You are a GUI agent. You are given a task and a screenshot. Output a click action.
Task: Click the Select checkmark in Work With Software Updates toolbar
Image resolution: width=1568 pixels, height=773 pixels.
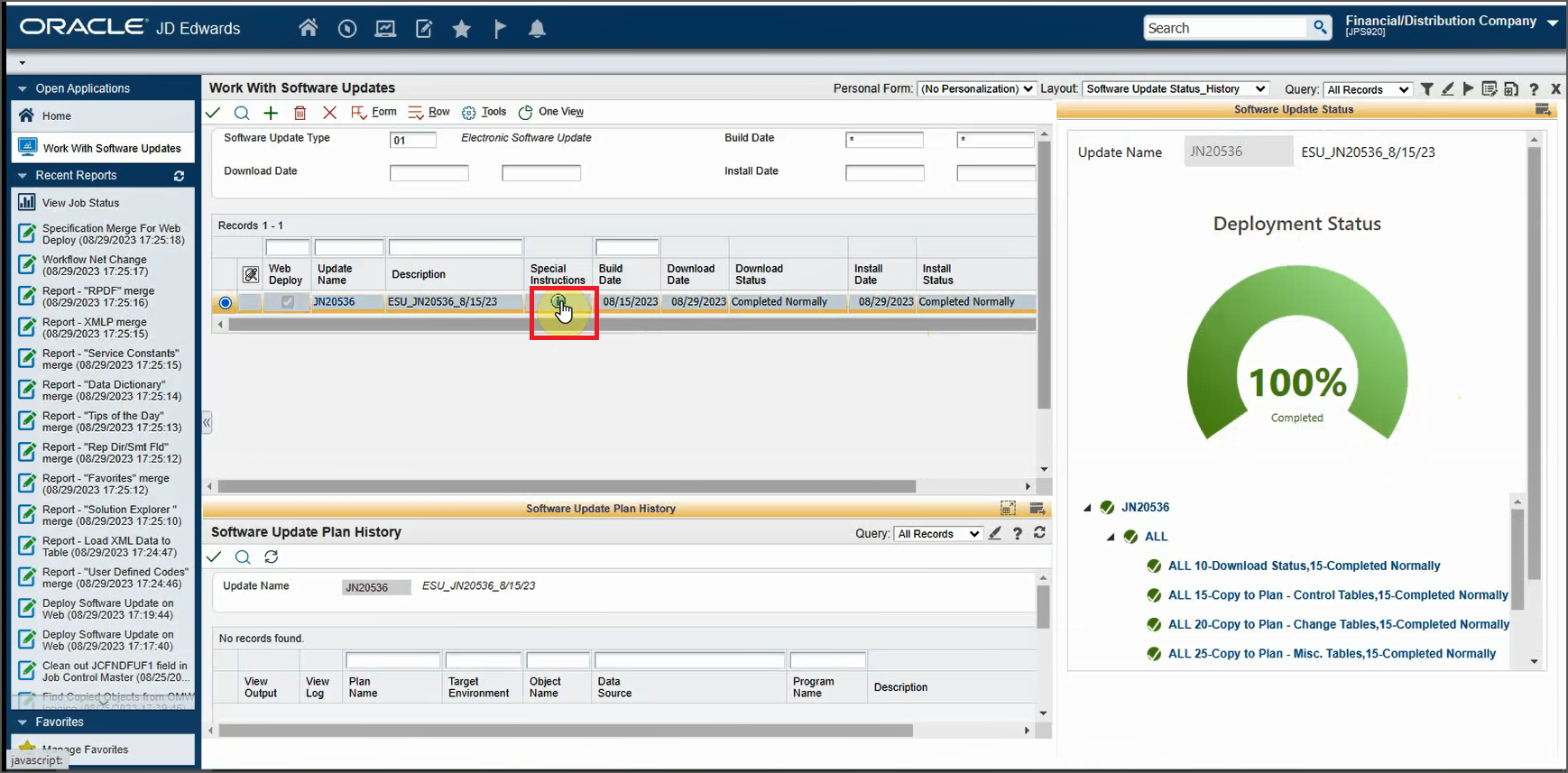(214, 113)
